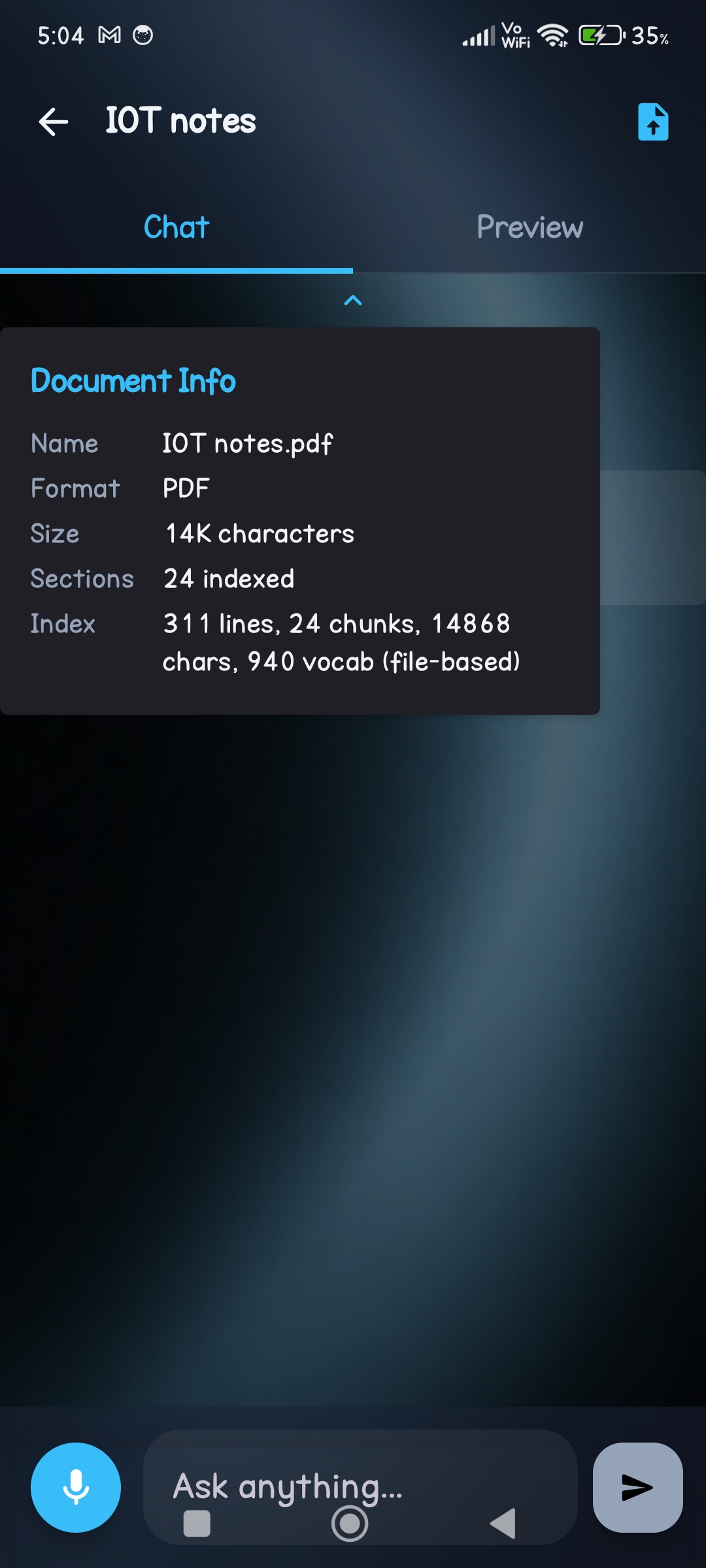
Task: Tap the send arrow button
Action: (x=637, y=1487)
